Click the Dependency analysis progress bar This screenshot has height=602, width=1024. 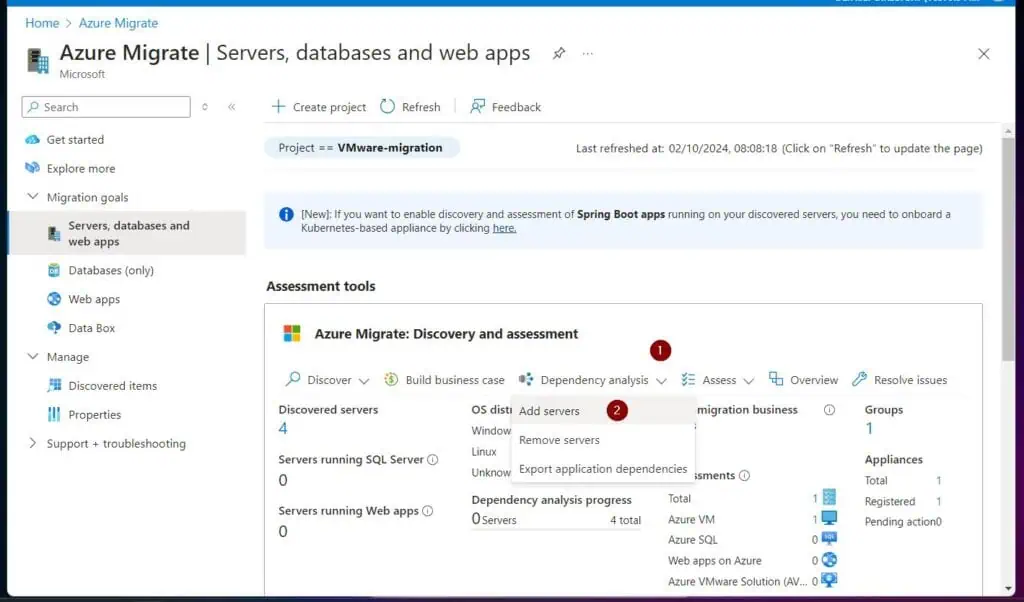pos(556,529)
